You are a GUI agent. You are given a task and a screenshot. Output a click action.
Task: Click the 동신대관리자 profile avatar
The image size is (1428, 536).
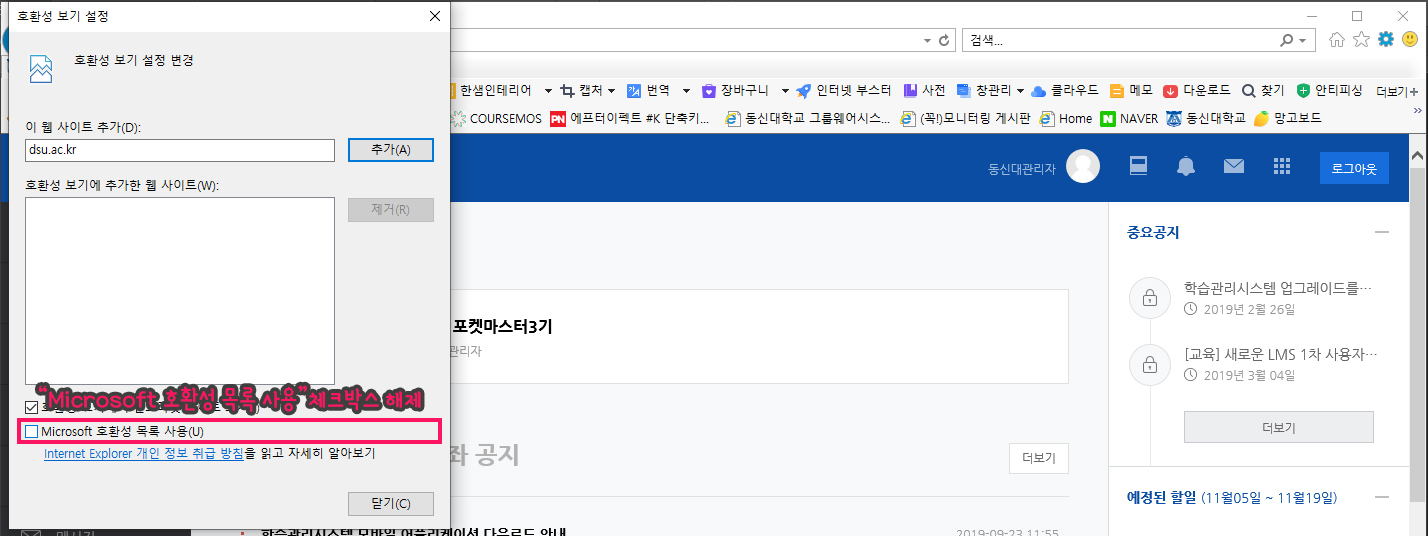coord(1083,167)
